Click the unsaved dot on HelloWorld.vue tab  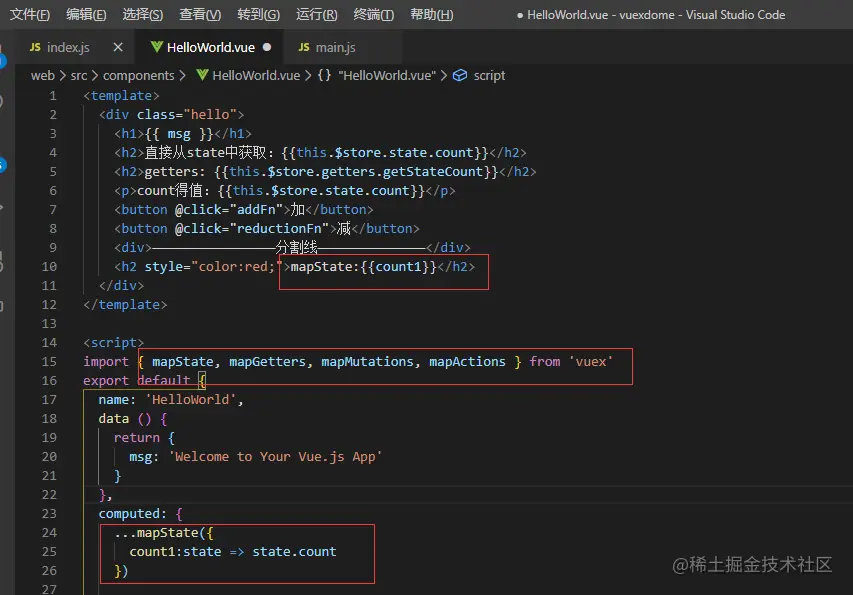[x=267, y=47]
